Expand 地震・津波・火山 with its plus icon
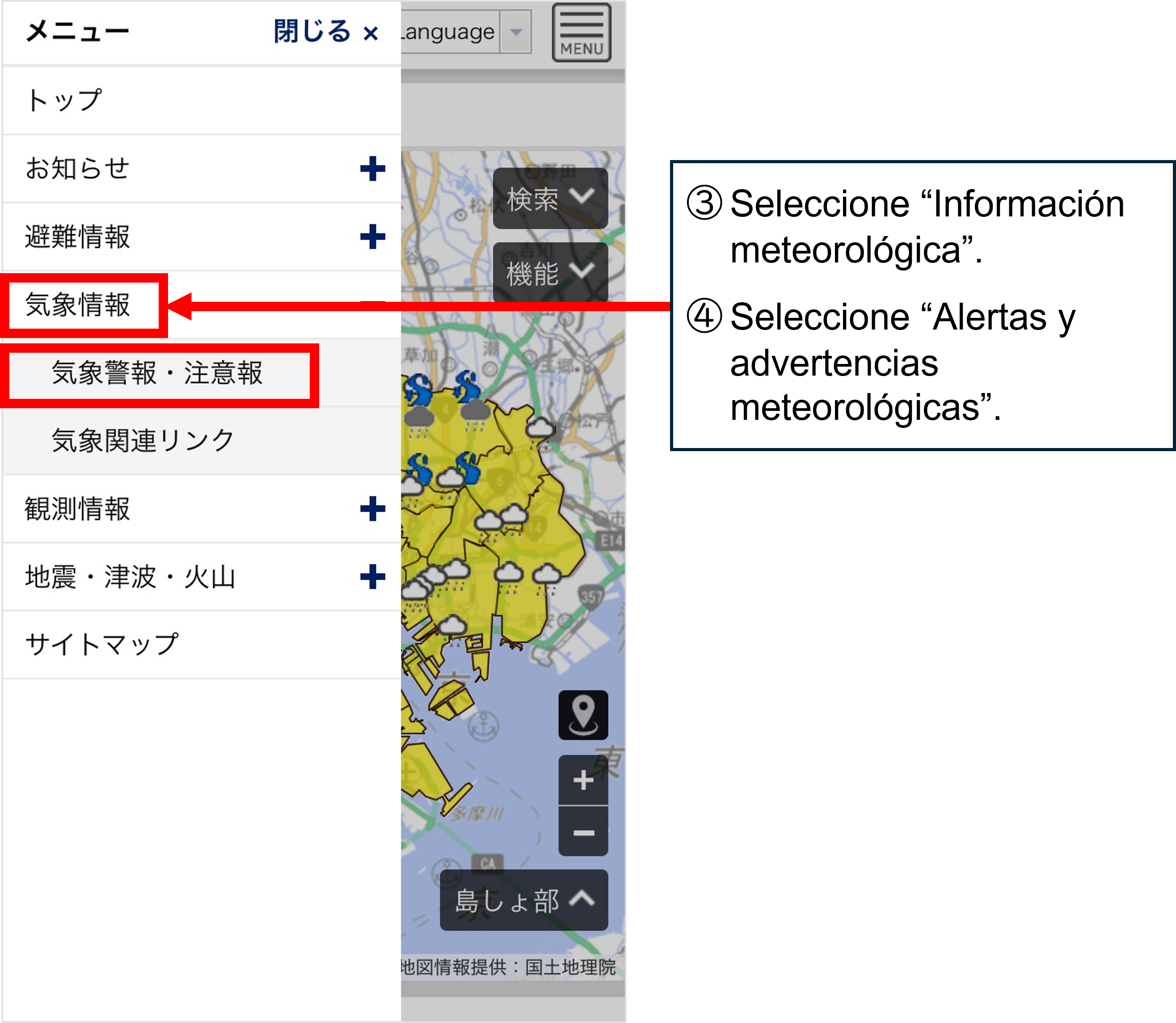This screenshot has width=1176, height=1023. click(x=373, y=577)
